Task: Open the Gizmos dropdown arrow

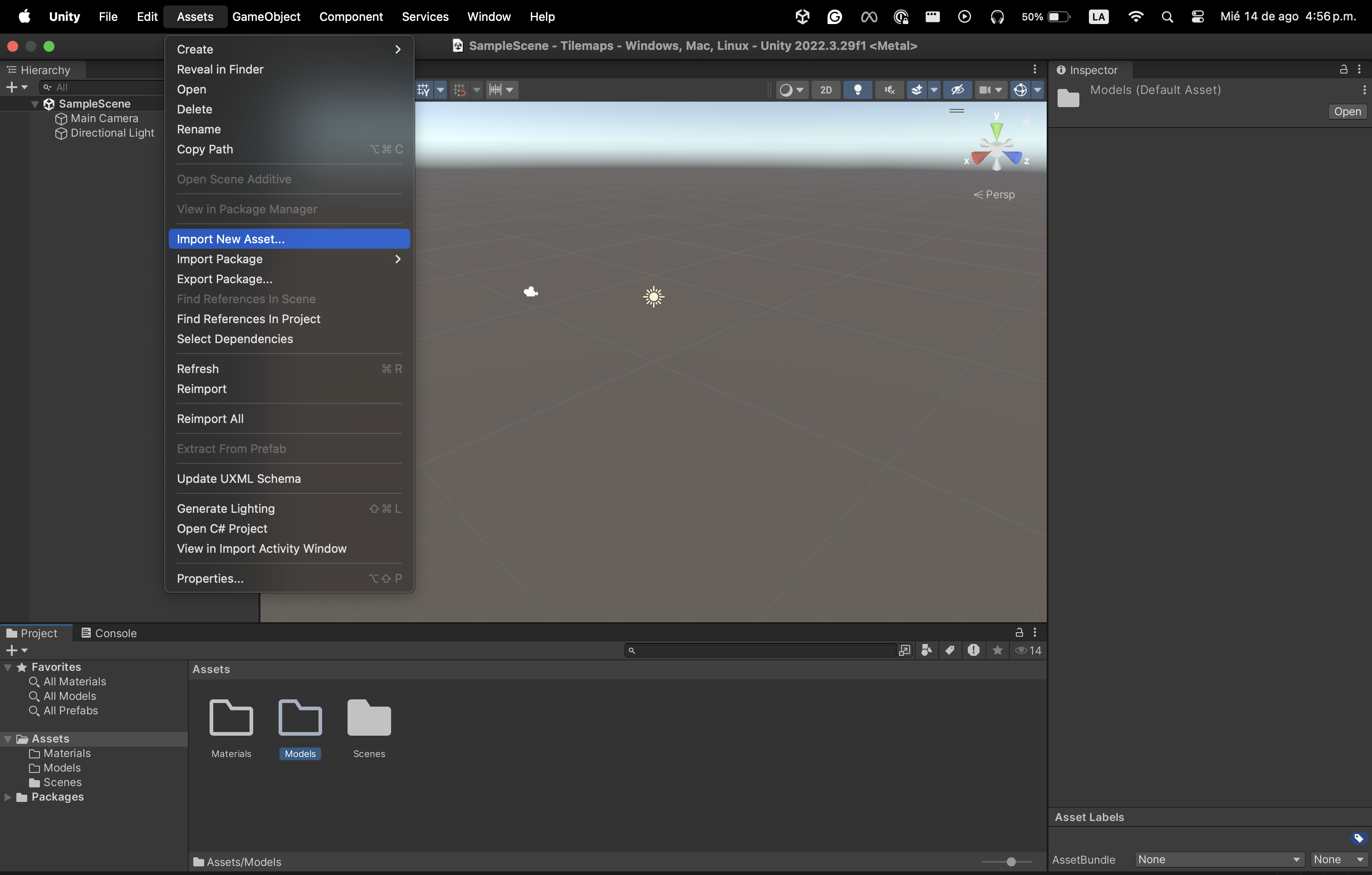Action: tap(1038, 89)
